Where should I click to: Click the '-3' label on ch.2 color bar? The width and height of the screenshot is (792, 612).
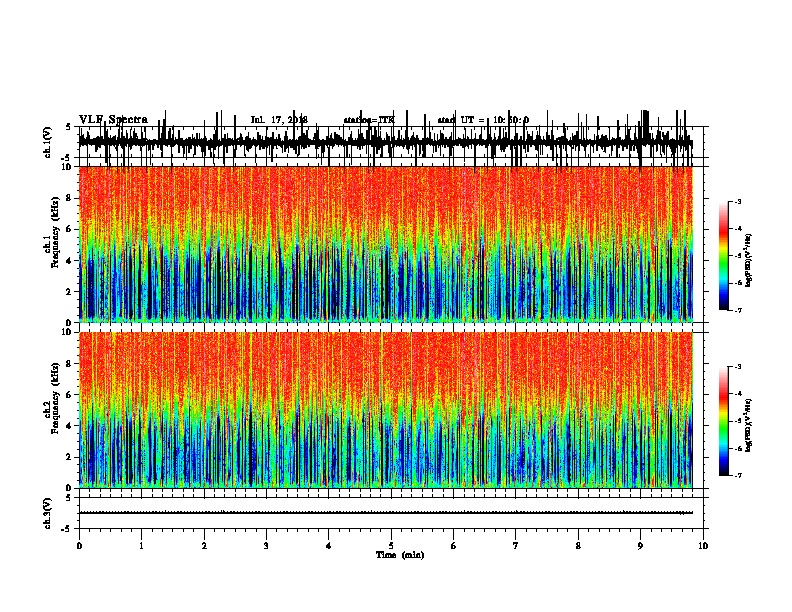pyautogui.click(x=737, y=367)
